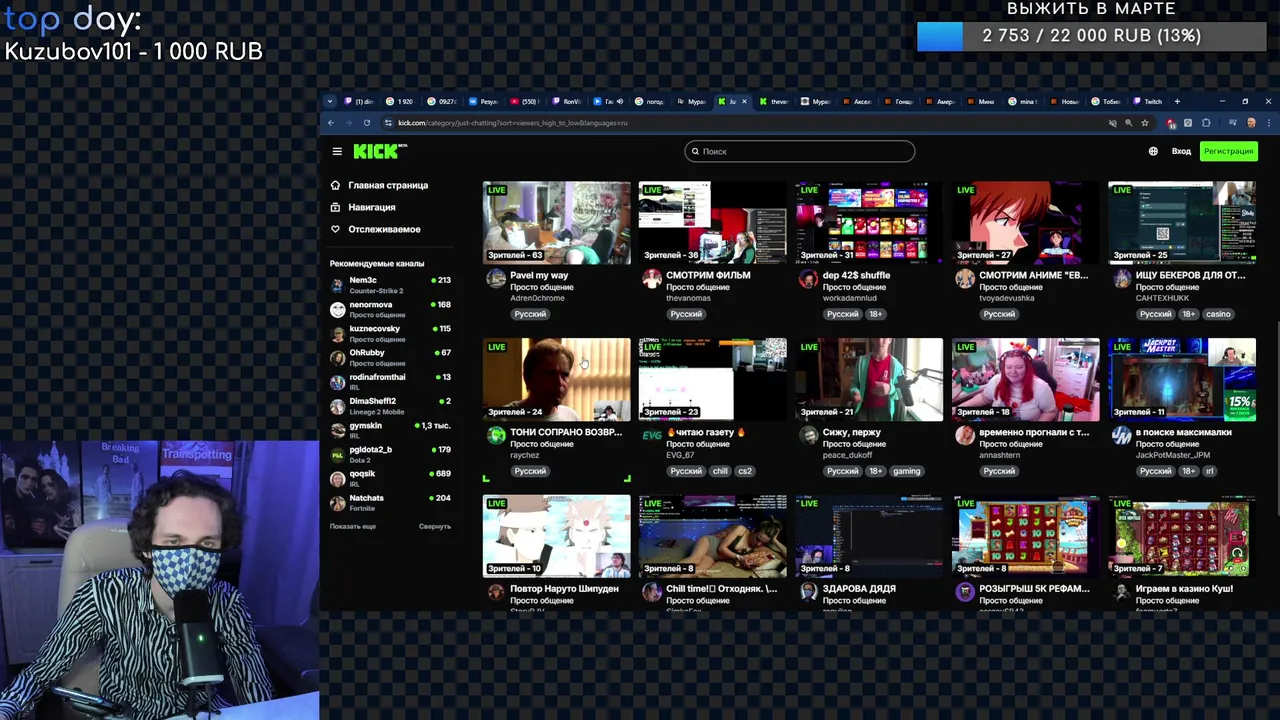Screen dimensions: 1280x720
Task: Open the rodinafromthai recommended channel
Action: [391, 381]
